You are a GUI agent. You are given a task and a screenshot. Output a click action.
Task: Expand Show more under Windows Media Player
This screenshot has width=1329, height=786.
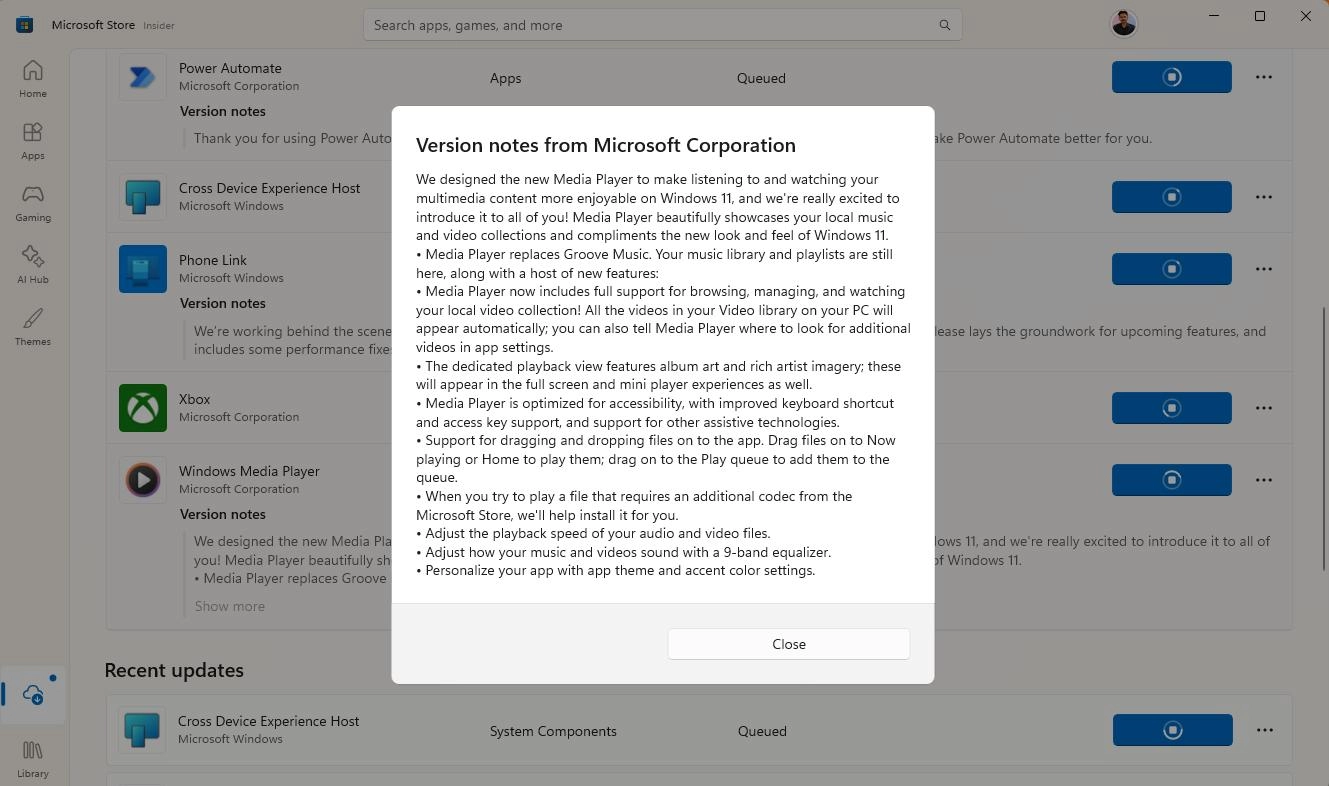(230, 606)
